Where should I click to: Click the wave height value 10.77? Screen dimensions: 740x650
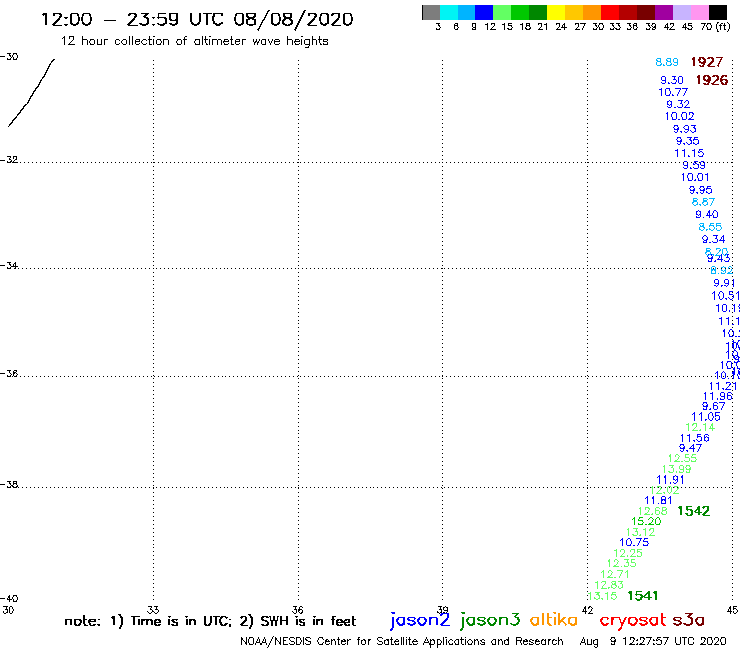(x=673, y=92)
